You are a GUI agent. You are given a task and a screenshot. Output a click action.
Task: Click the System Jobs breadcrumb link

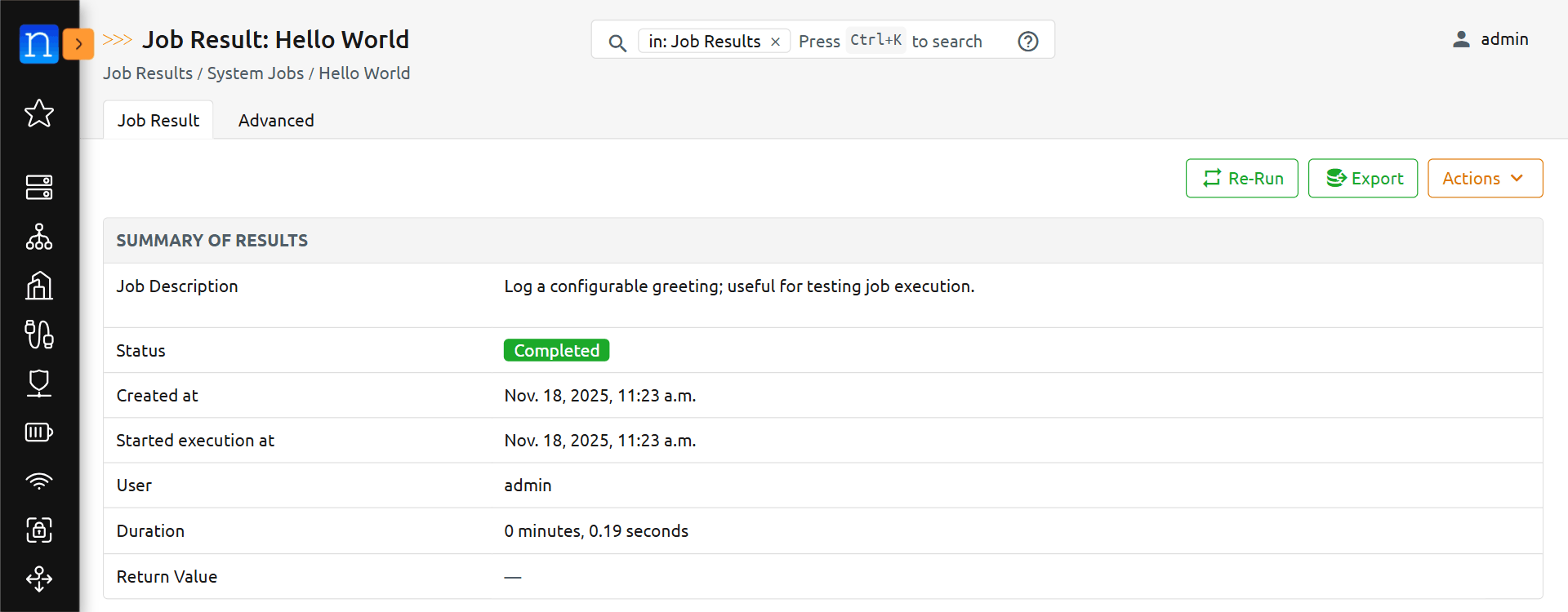[255, 73]
